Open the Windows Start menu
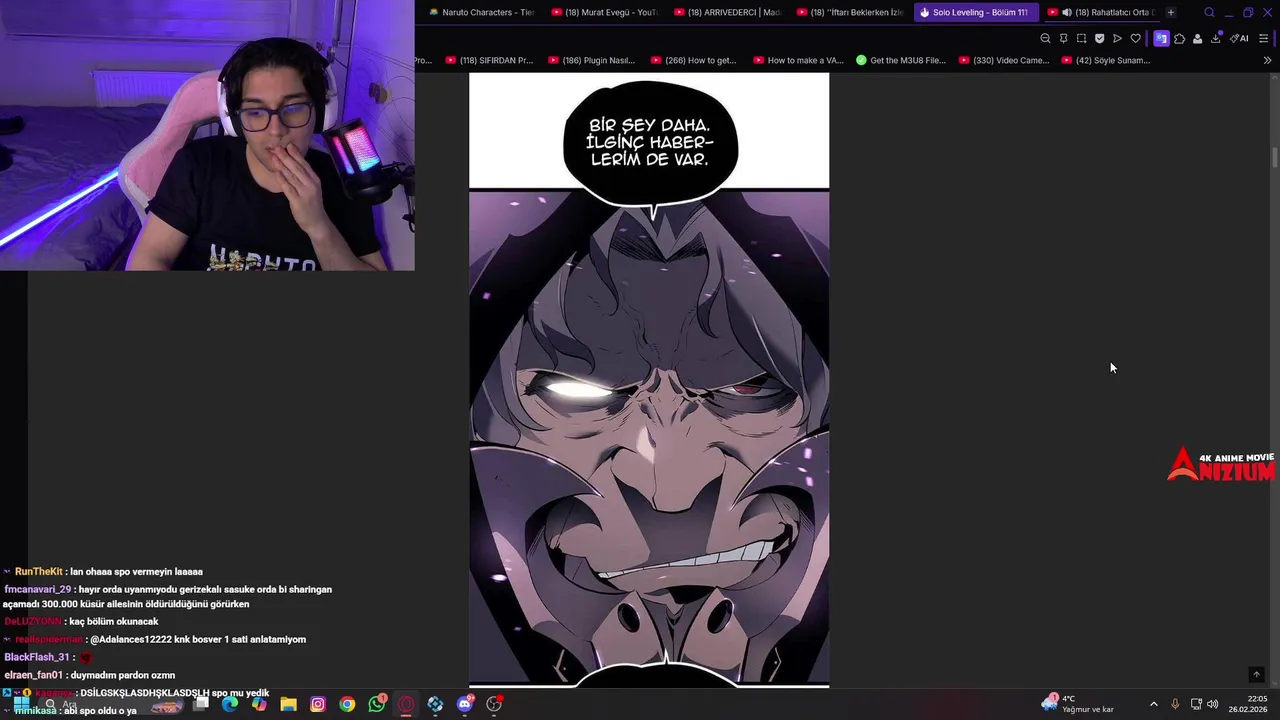The image size is (1280, 720). click(21, 704)
